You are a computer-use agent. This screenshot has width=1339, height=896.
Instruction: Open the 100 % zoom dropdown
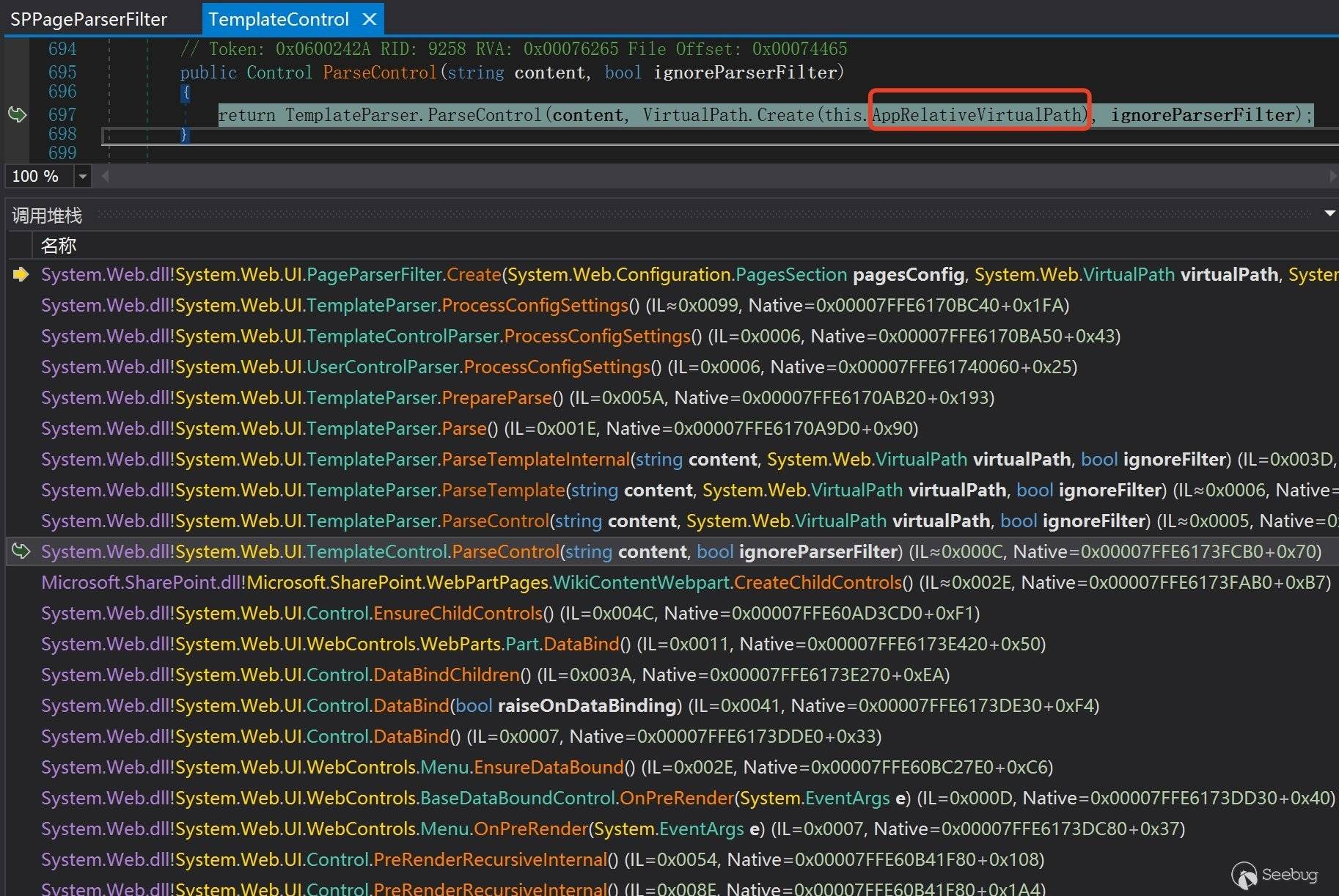[82, 176]
